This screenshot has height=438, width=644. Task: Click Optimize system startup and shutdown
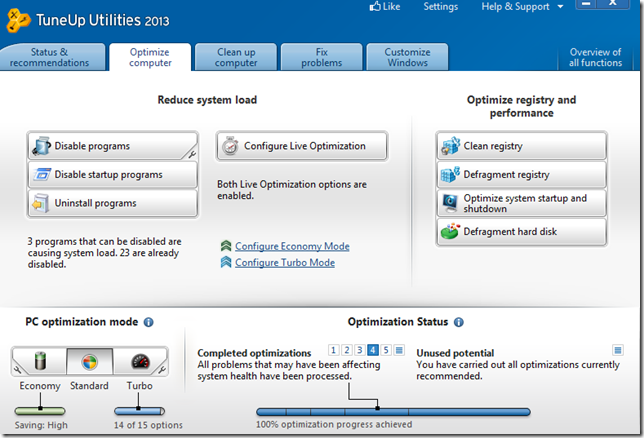(521, 203)
